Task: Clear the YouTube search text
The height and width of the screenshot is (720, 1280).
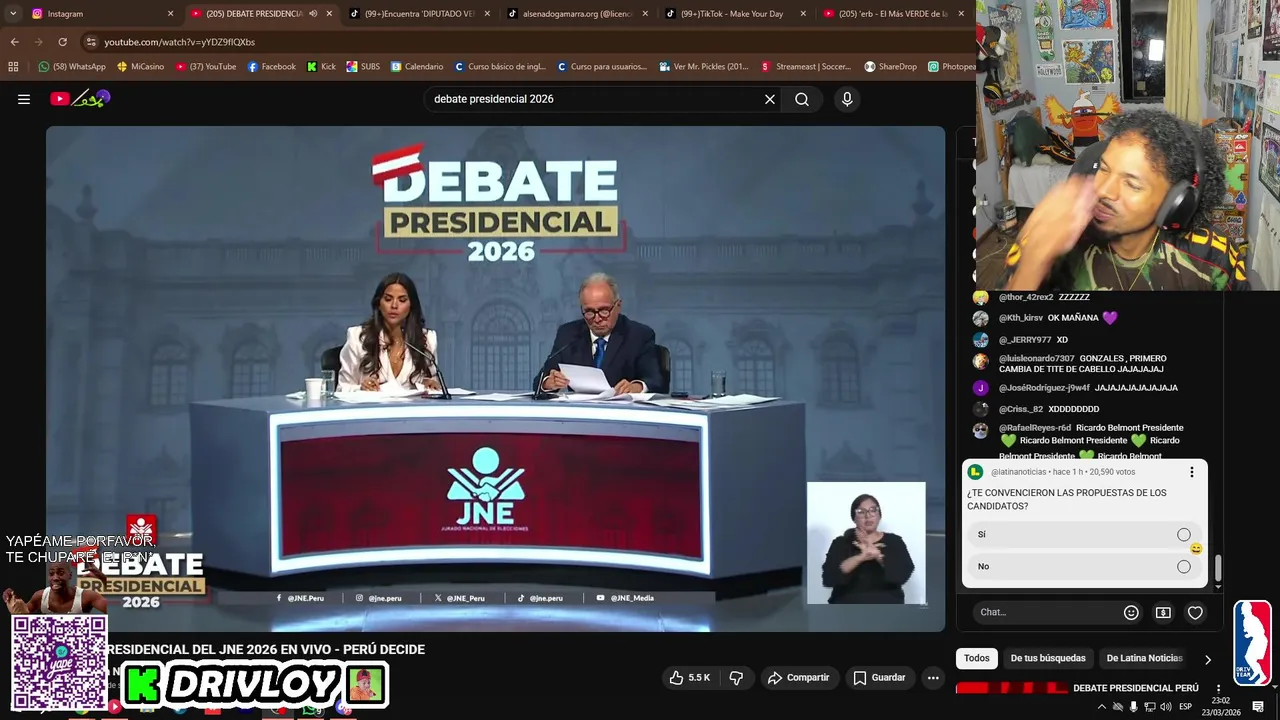Action: pos(770,99)
